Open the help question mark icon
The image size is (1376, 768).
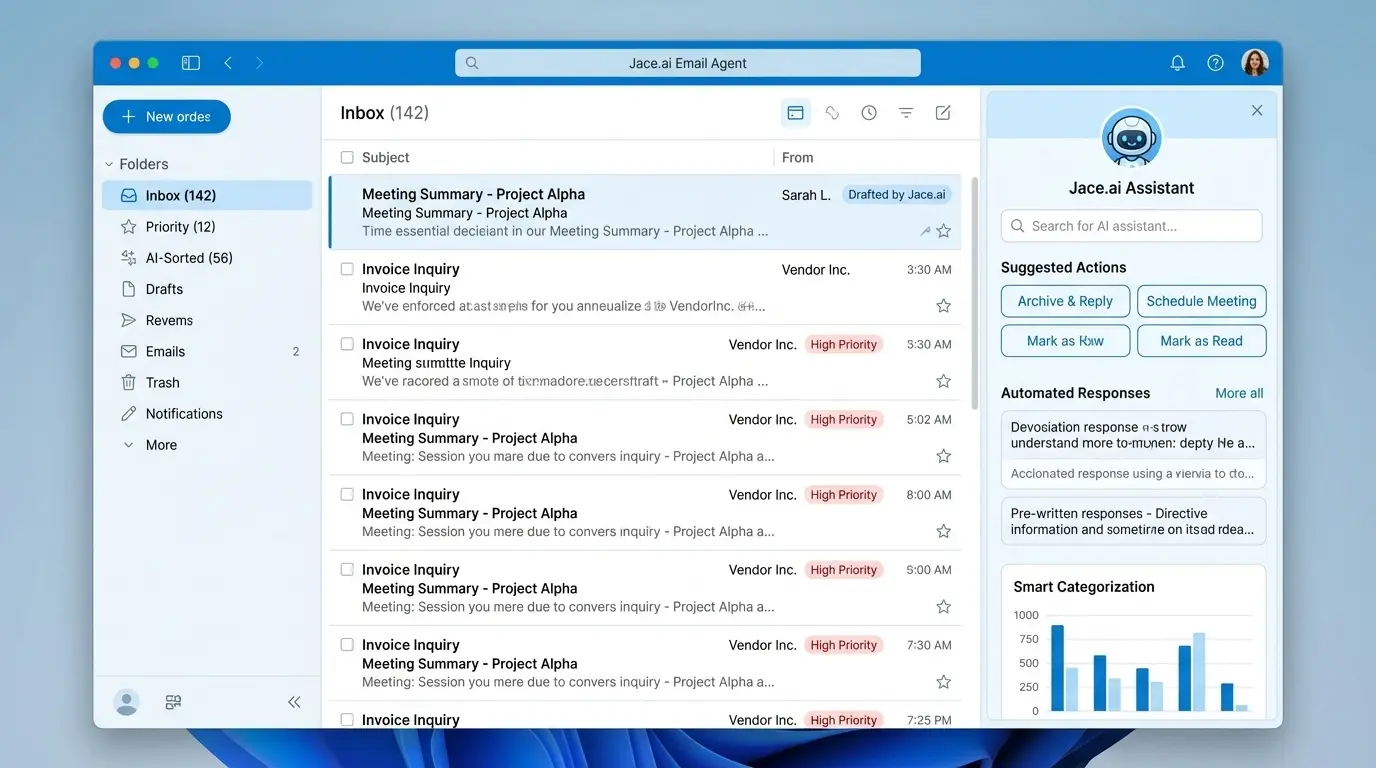[x=1215, y=63]
